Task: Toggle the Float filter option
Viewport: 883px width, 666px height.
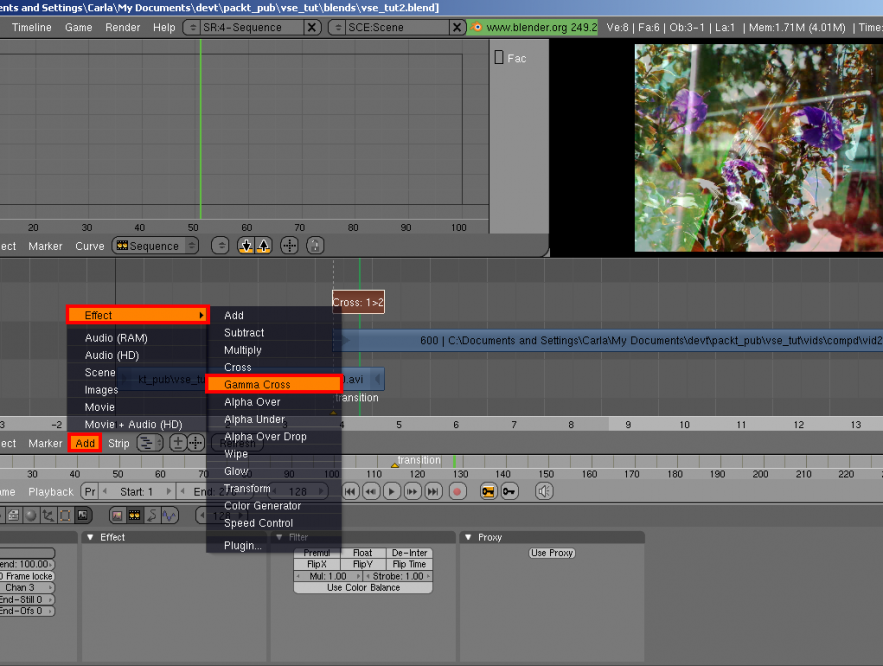Action: tap(363, 553)
